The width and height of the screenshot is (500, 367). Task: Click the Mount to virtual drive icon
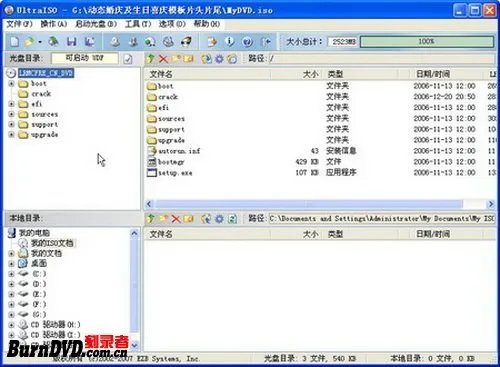click(x=168, y=42)
